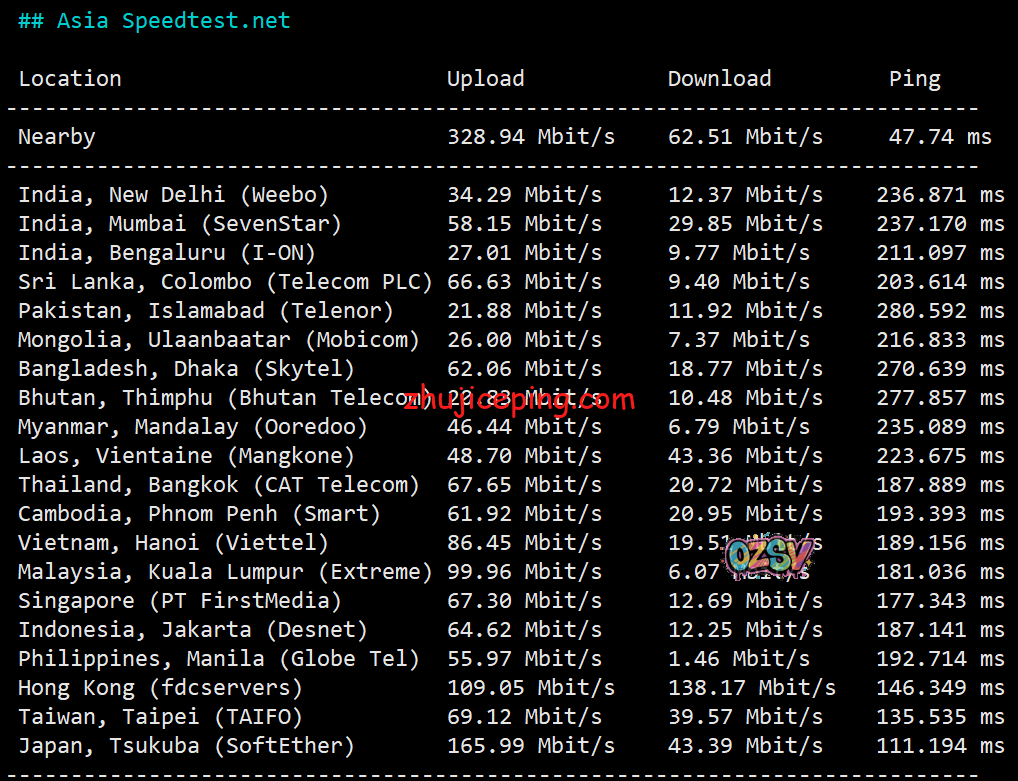Select Taiwan, Taipei (TAIFO) entry
This screenshot has height=781, width=1018.
coord(160,717)
